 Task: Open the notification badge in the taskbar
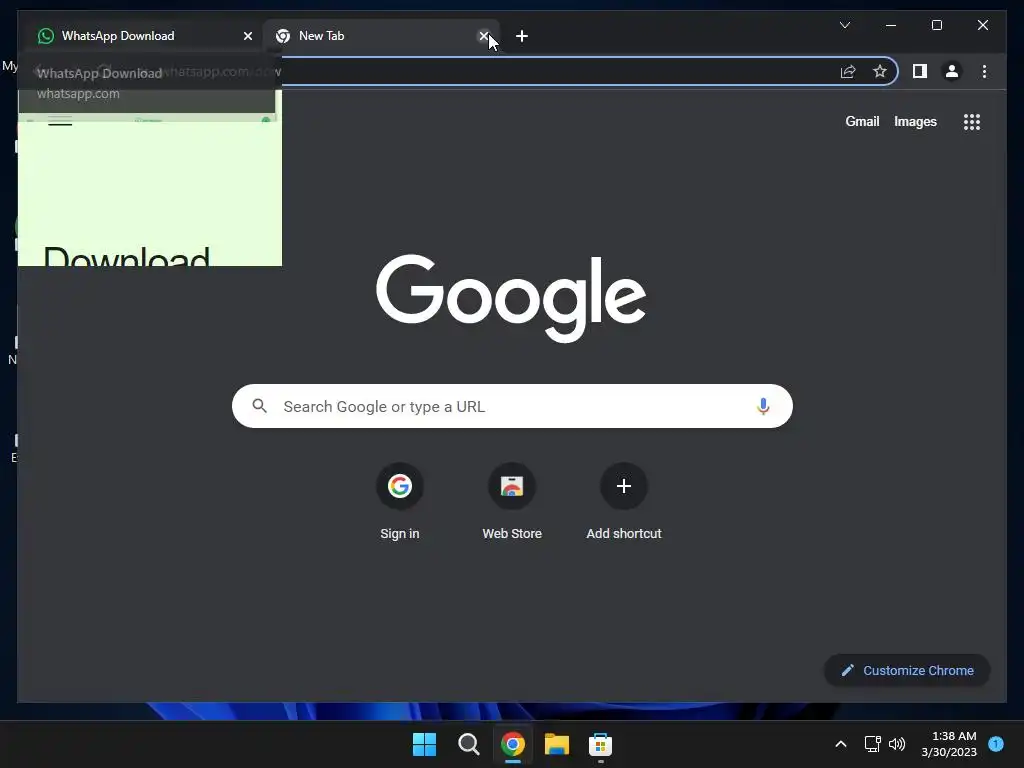[996, 743]
